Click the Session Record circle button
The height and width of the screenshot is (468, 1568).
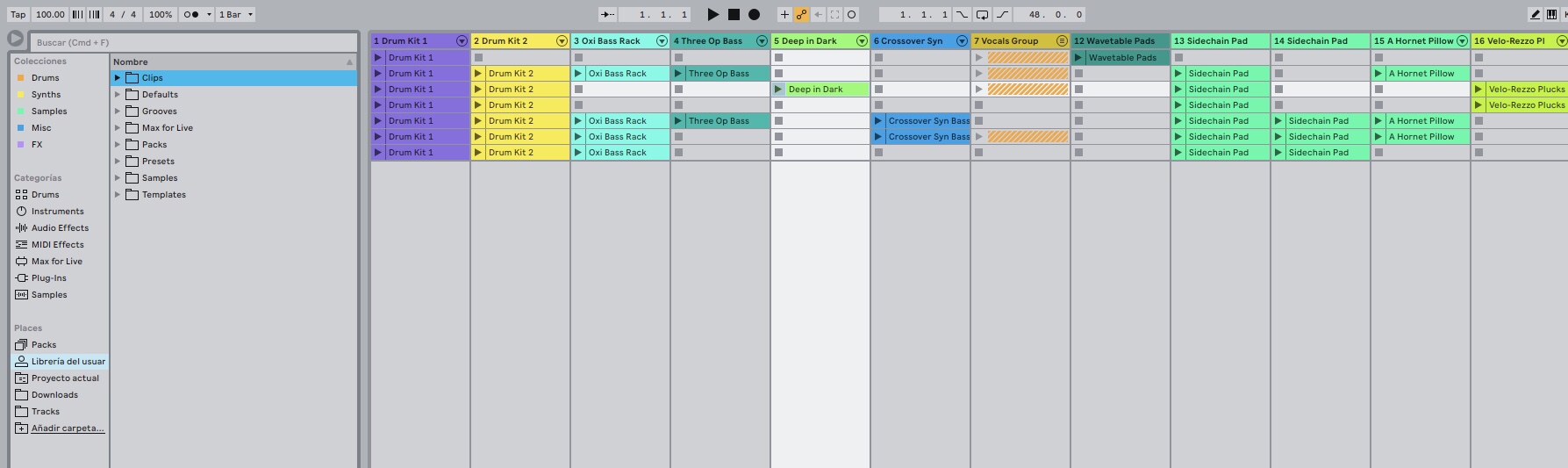[851, 14]
